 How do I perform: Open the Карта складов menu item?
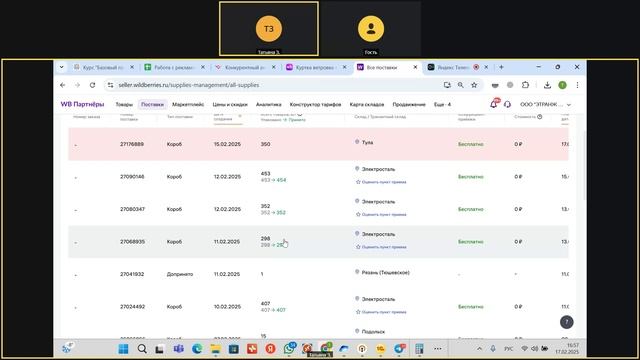[367, 104]
